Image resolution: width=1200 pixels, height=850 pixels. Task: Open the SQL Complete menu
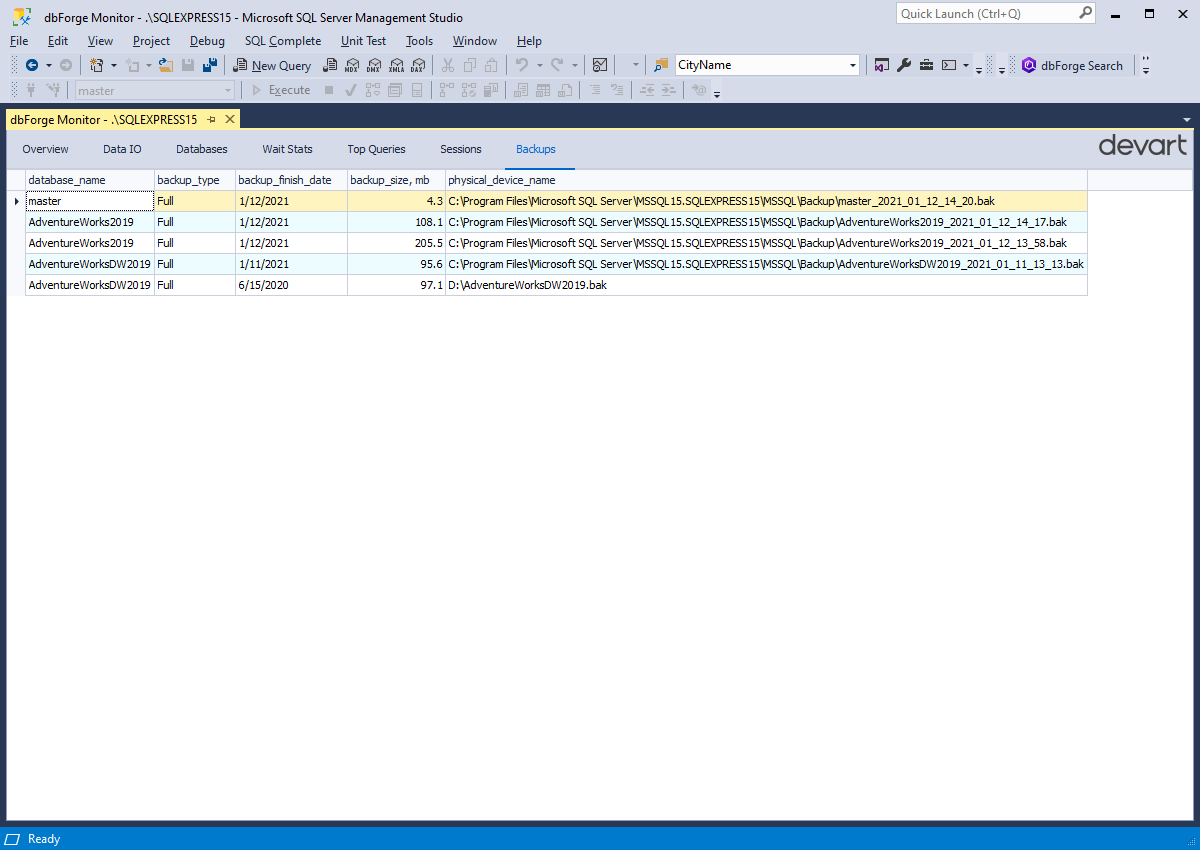283,41
